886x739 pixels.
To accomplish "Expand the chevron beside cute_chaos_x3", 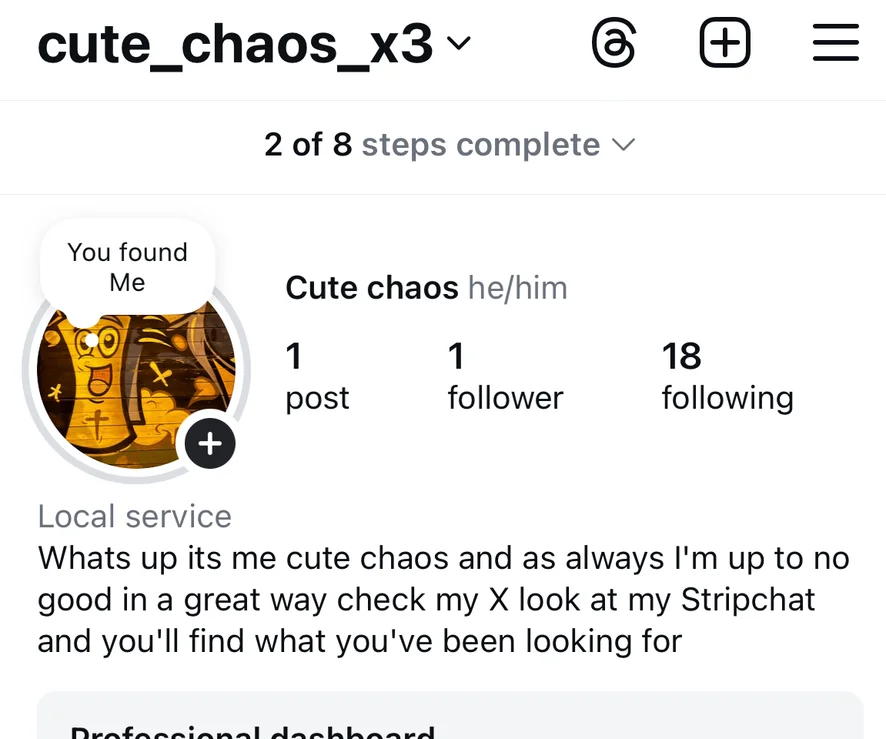I will point(459,44).
